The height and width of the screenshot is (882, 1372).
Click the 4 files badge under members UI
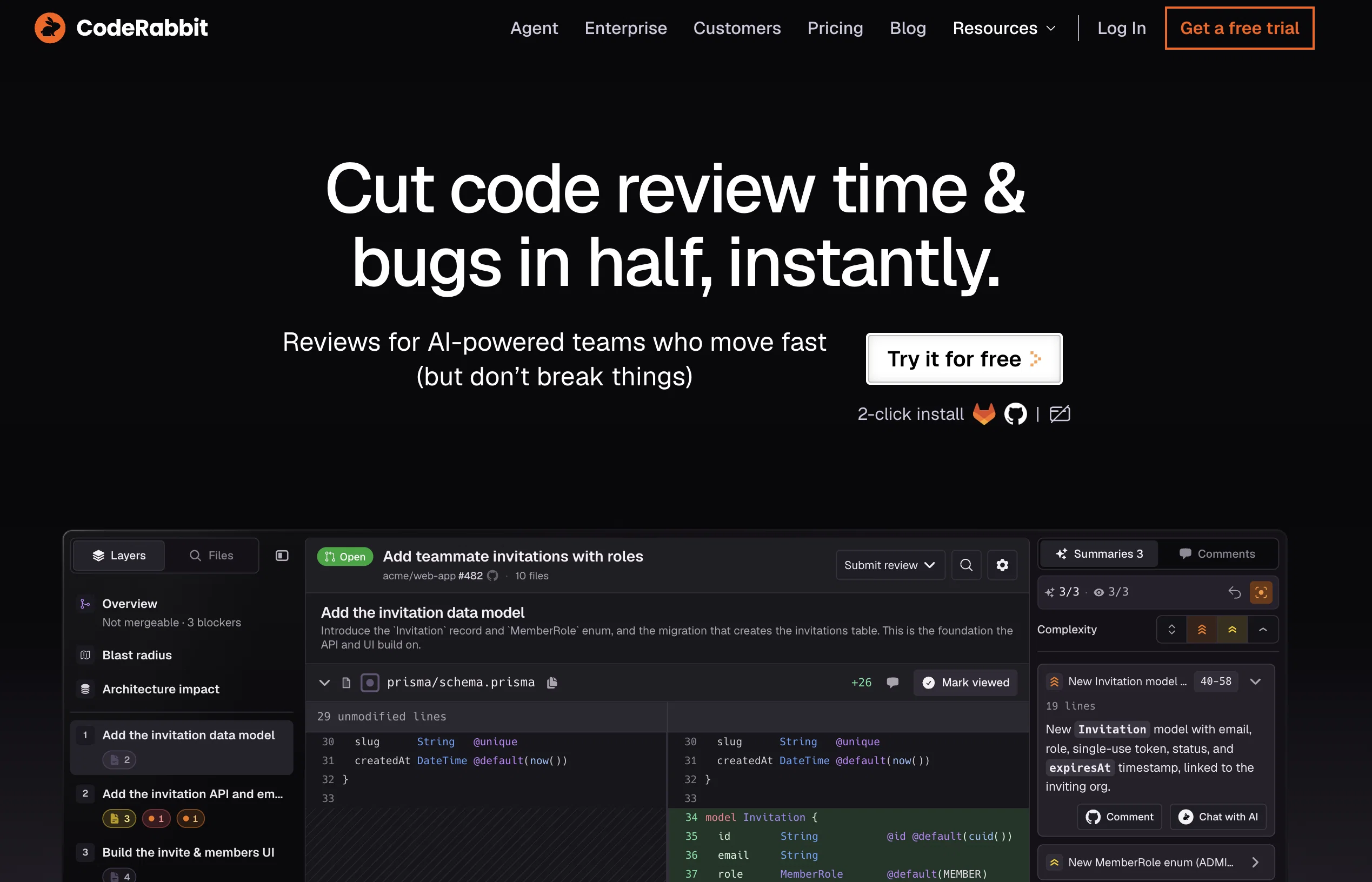119,876
